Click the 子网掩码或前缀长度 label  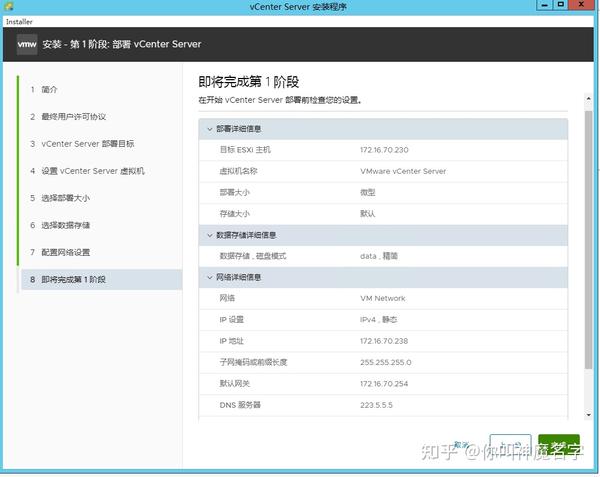pos(253,362)
